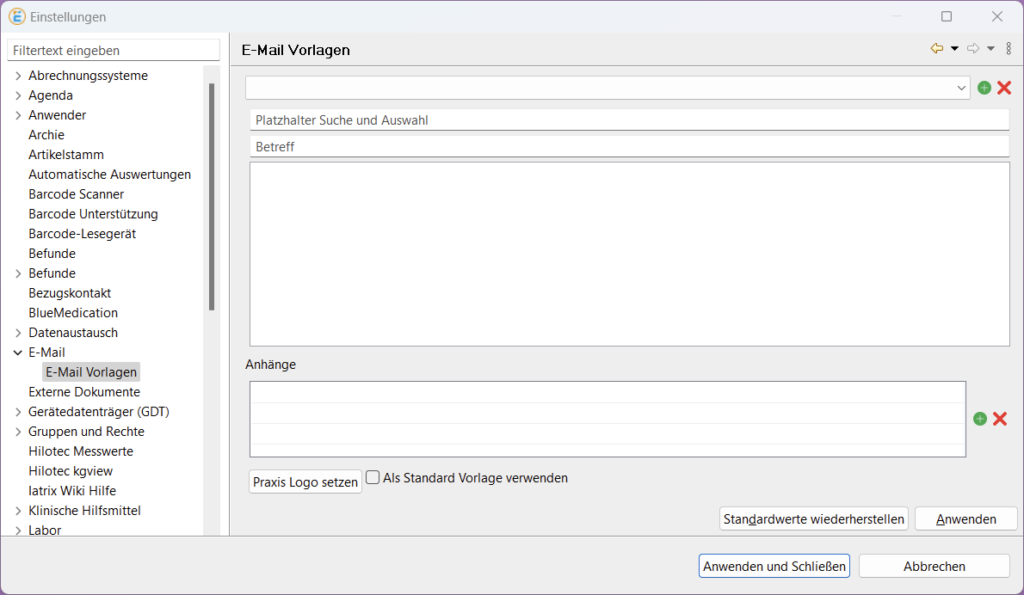
Task: Go back with yellow back arrow
Action: (x=937, y=49)
